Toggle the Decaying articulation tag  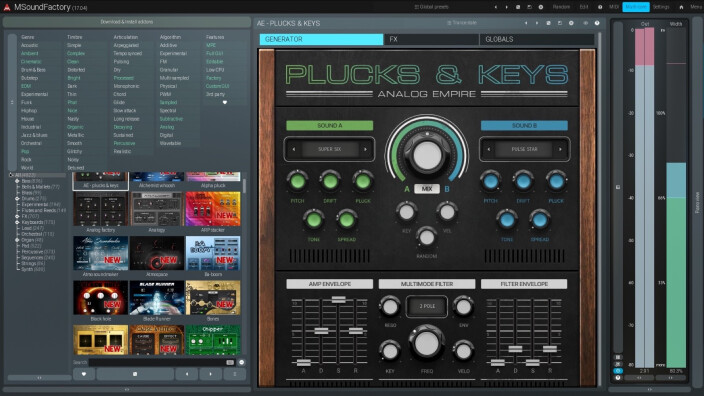click(123, 127)
